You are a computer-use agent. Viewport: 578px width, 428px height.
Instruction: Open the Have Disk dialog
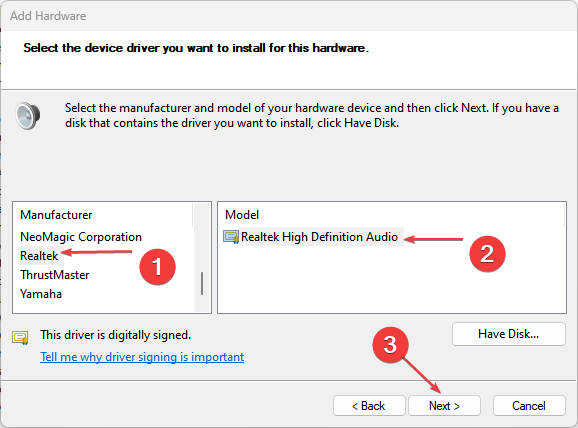509,334
